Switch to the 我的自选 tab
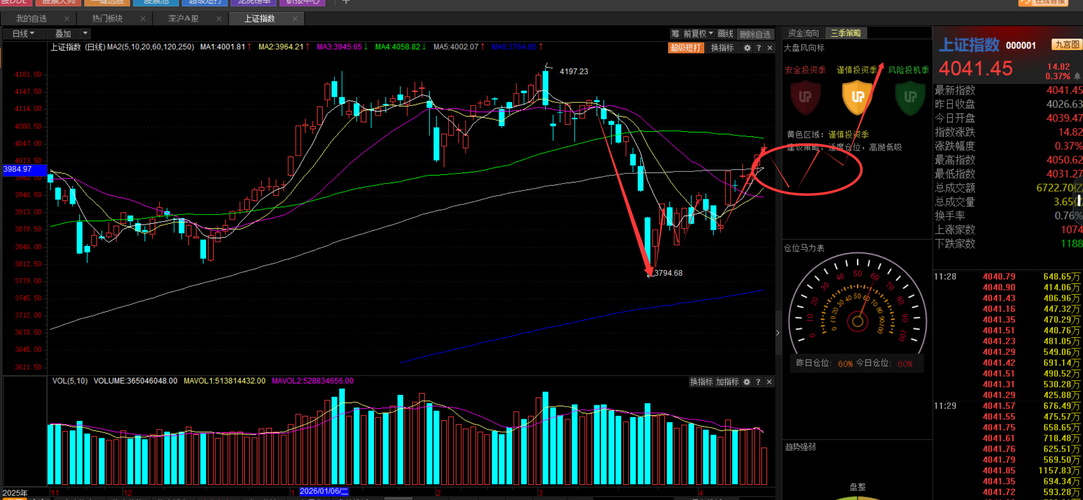This screenshot has width=1083, height=500. click(32, 19)
